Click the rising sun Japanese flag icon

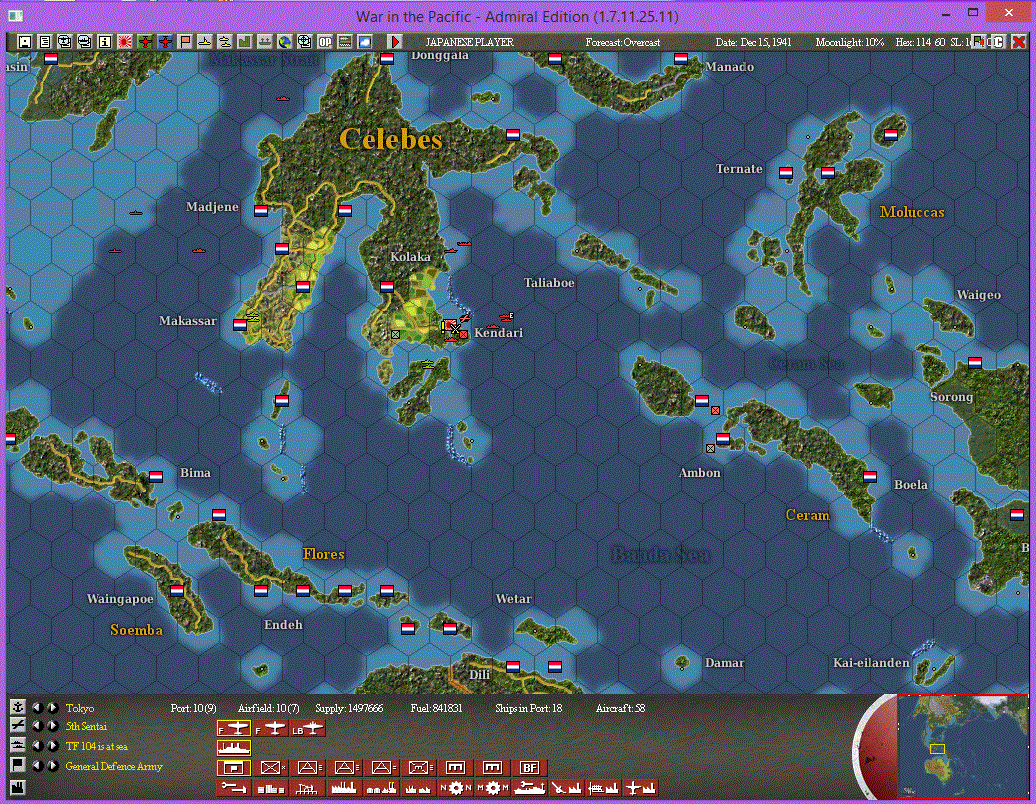point(125,42)
